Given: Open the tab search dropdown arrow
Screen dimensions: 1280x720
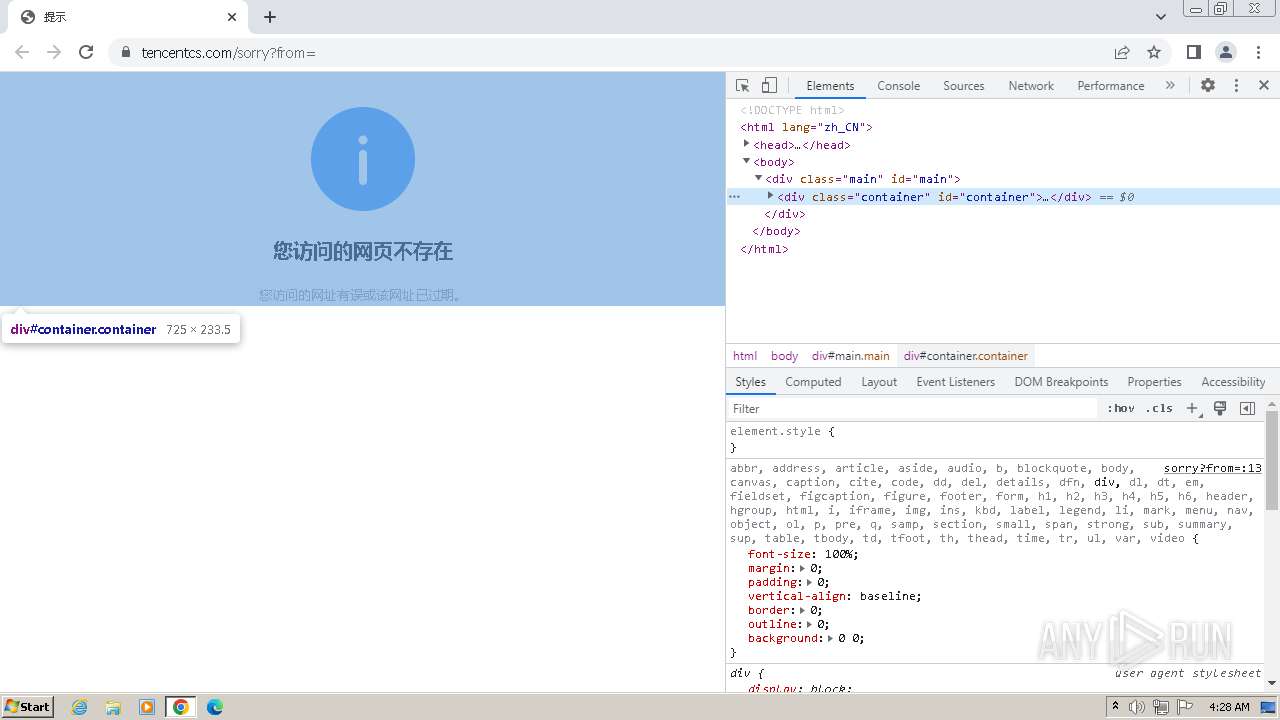Looking at the screenshot, I should click(1161, 17).
